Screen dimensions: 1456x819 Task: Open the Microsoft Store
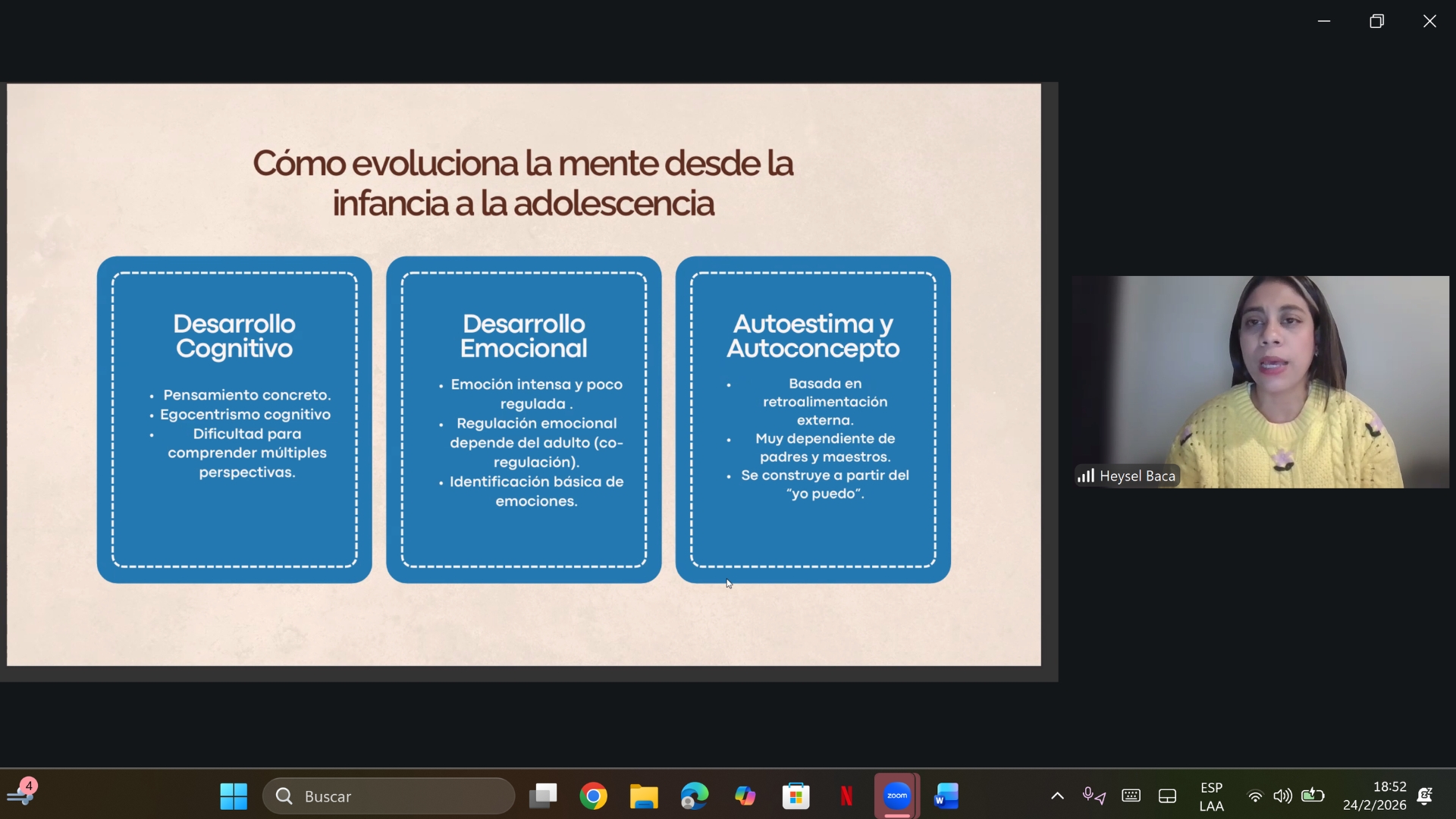point(796,796)
